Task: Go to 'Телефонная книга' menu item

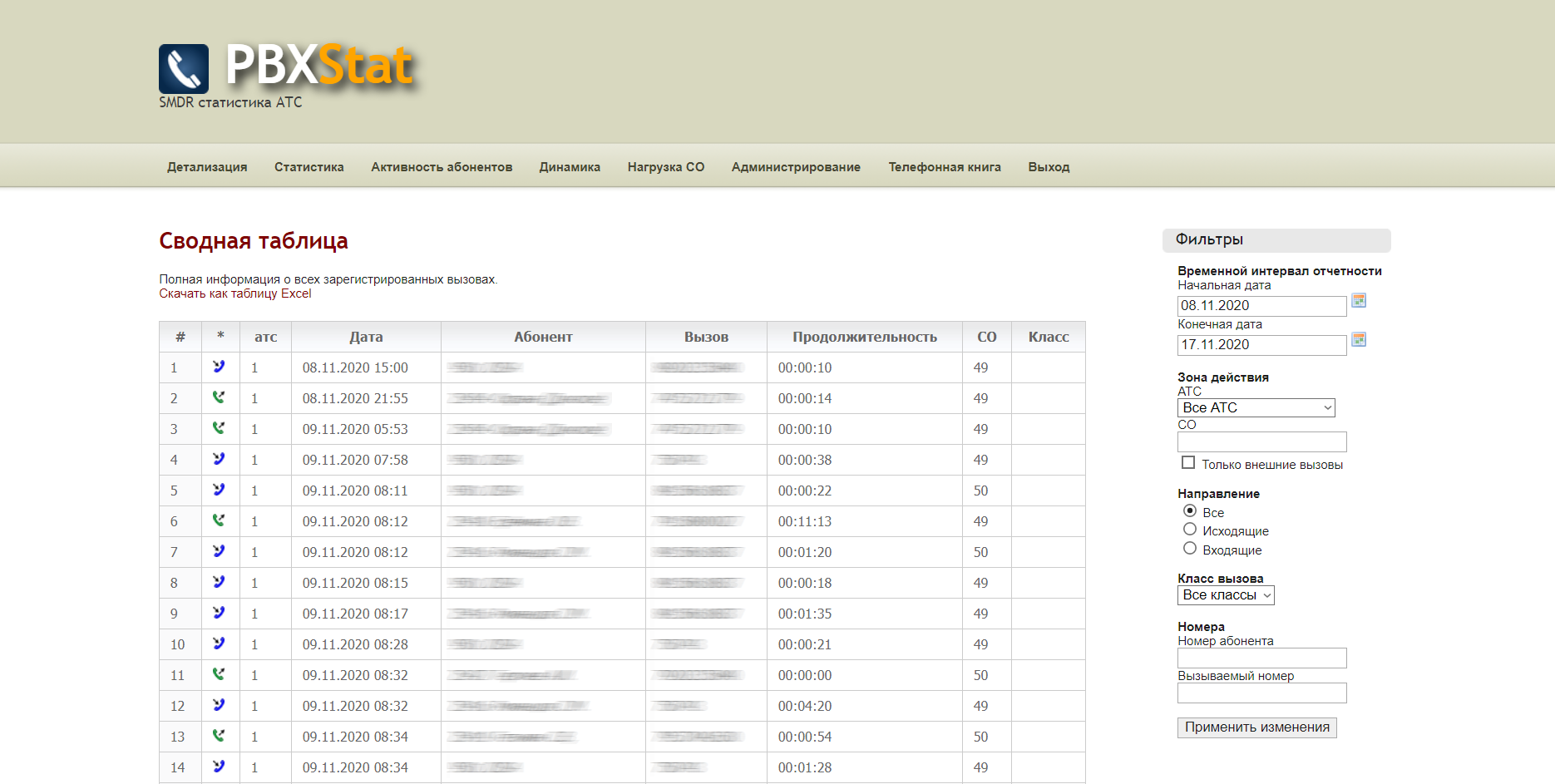Action: pyautogui.click(x=944, y=167)
